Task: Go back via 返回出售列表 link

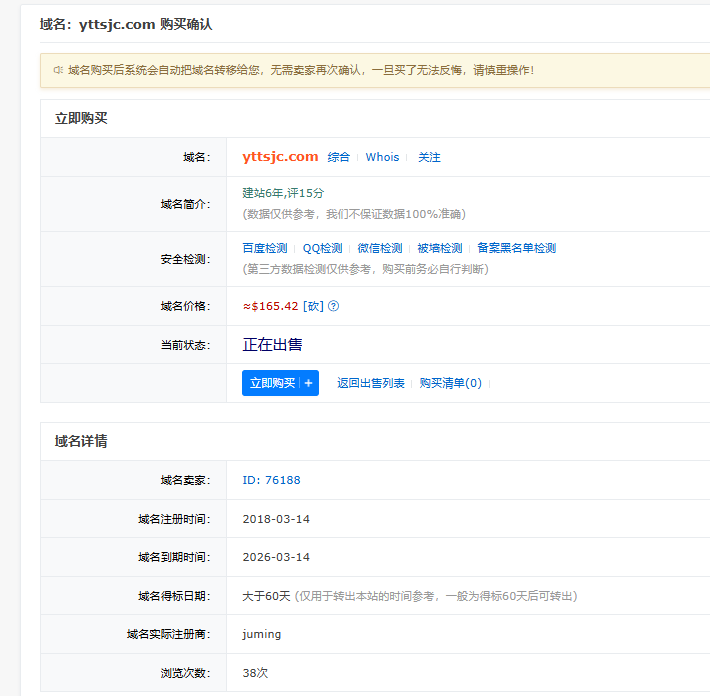Action: pyautogui.click(x=371, y=383)
